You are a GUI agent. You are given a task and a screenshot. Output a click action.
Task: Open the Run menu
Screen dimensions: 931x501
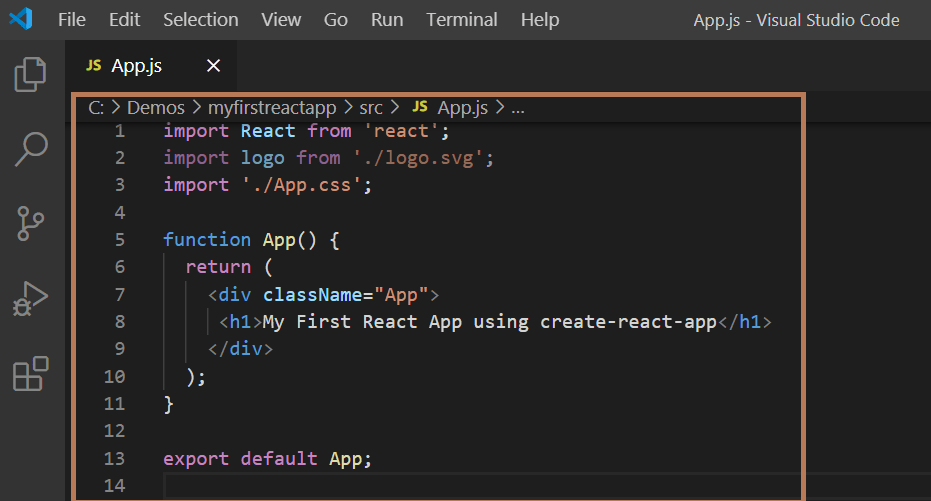(x=387, y=20)
